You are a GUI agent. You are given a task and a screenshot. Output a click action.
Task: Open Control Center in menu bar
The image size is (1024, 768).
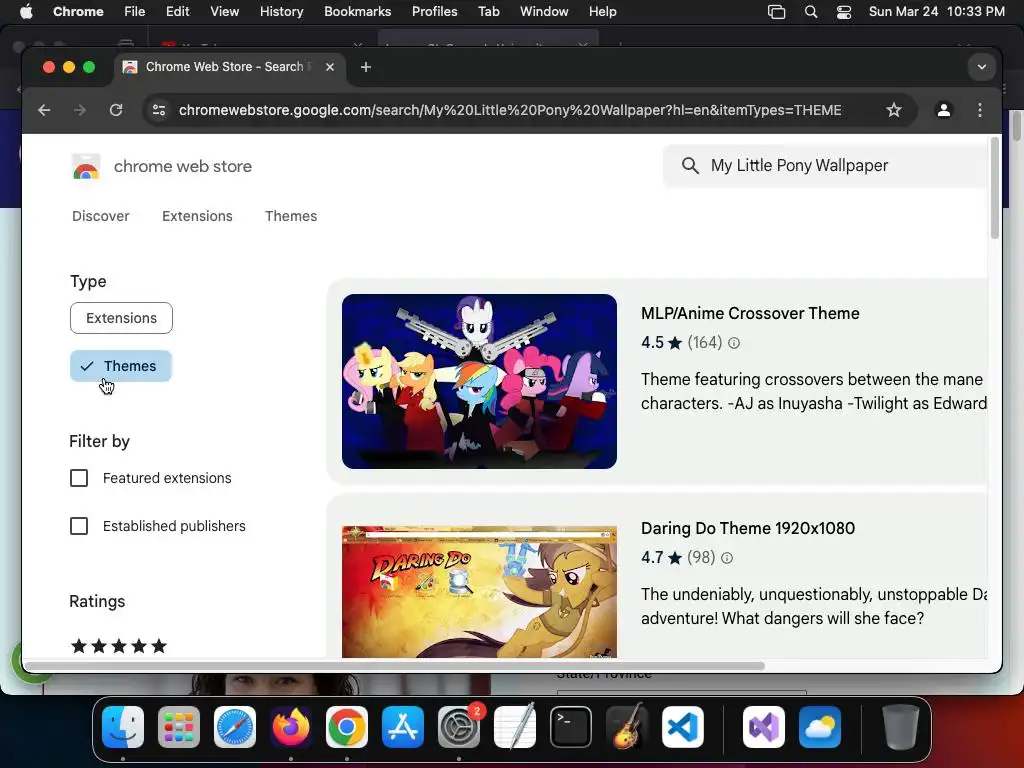tap(844, 12)
